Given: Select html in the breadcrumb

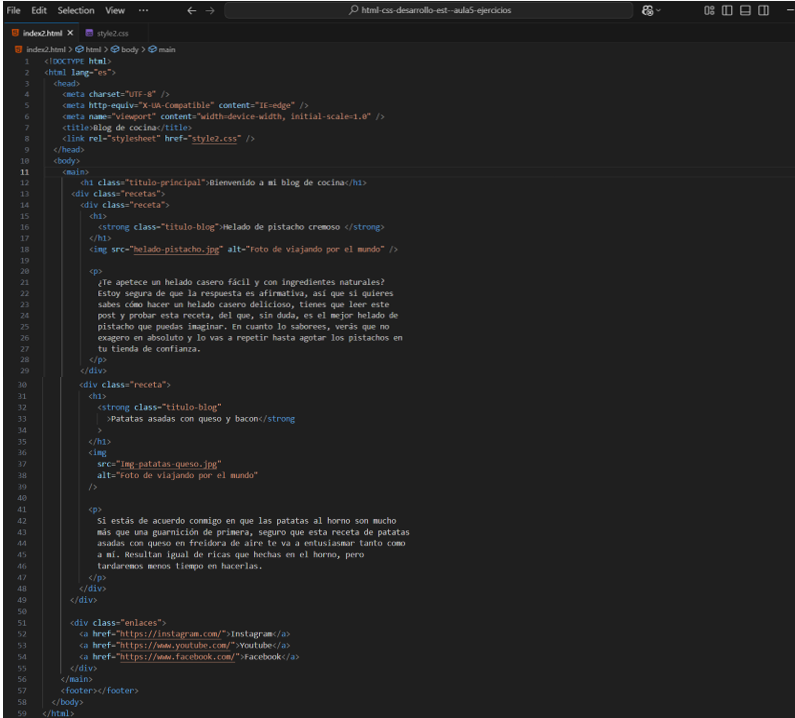Looking at the screenshot, I should (93, 49).
